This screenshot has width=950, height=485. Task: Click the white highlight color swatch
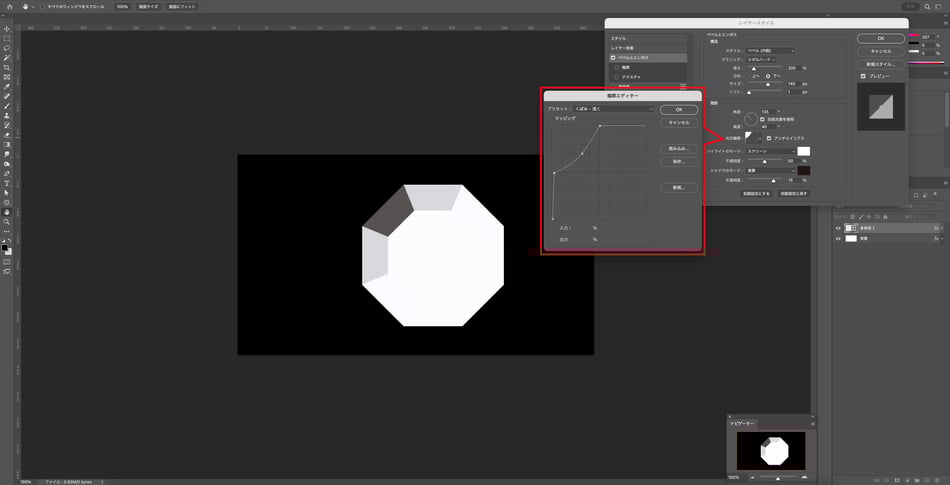(803, 151)
